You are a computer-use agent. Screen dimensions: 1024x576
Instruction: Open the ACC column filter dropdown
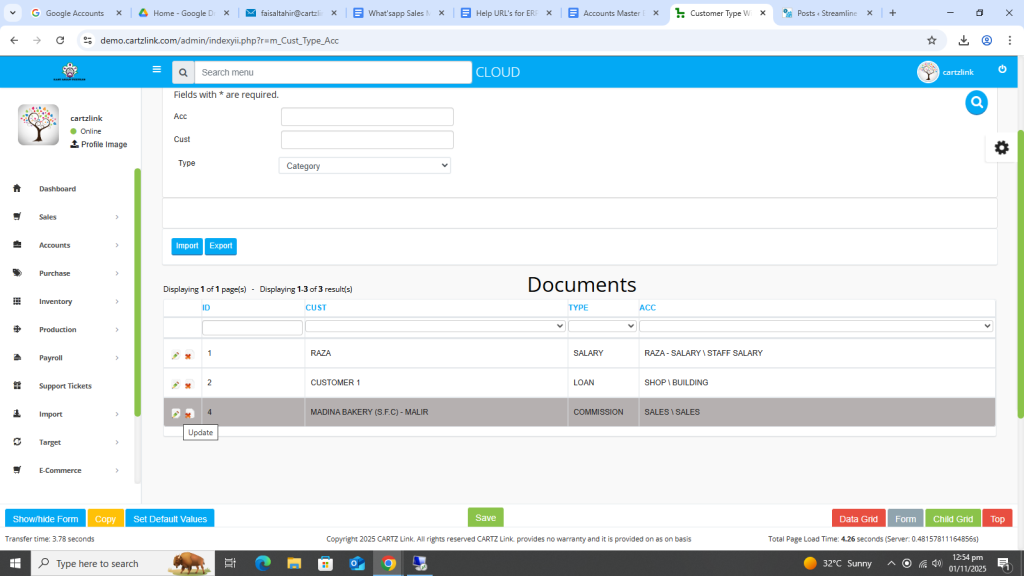(x=816, y=326)
